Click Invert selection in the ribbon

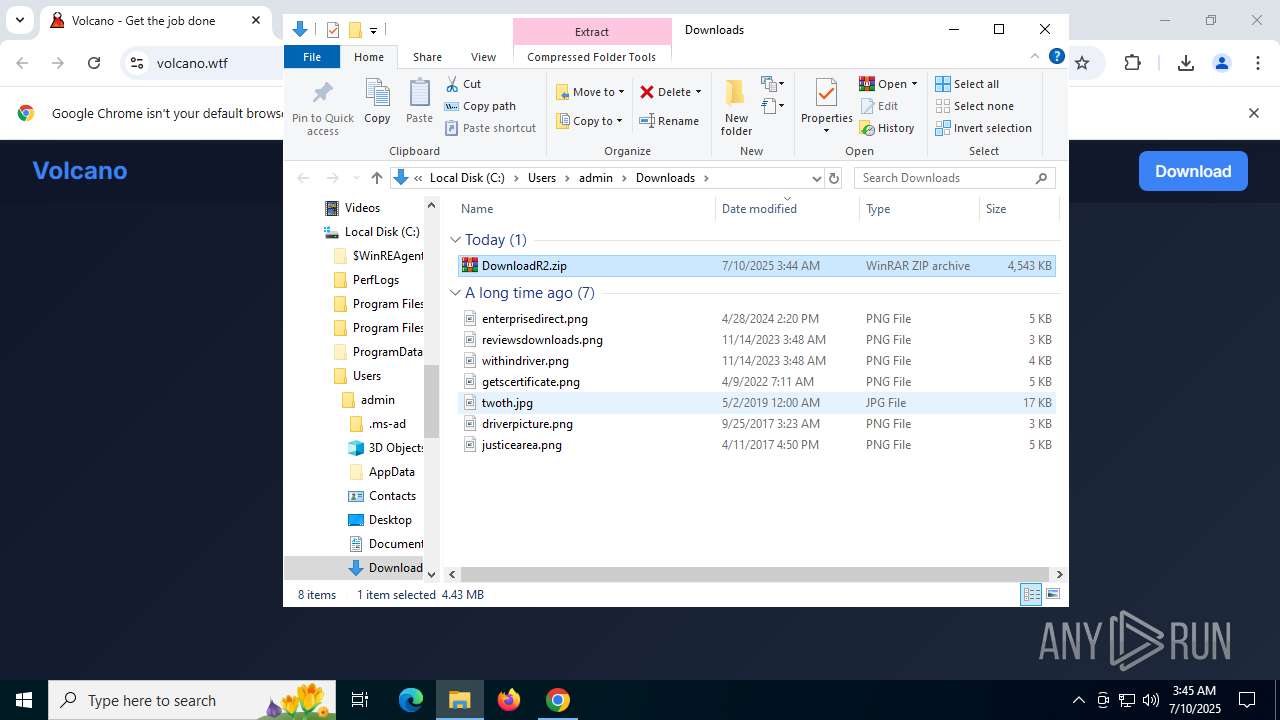tap(983, 128)
